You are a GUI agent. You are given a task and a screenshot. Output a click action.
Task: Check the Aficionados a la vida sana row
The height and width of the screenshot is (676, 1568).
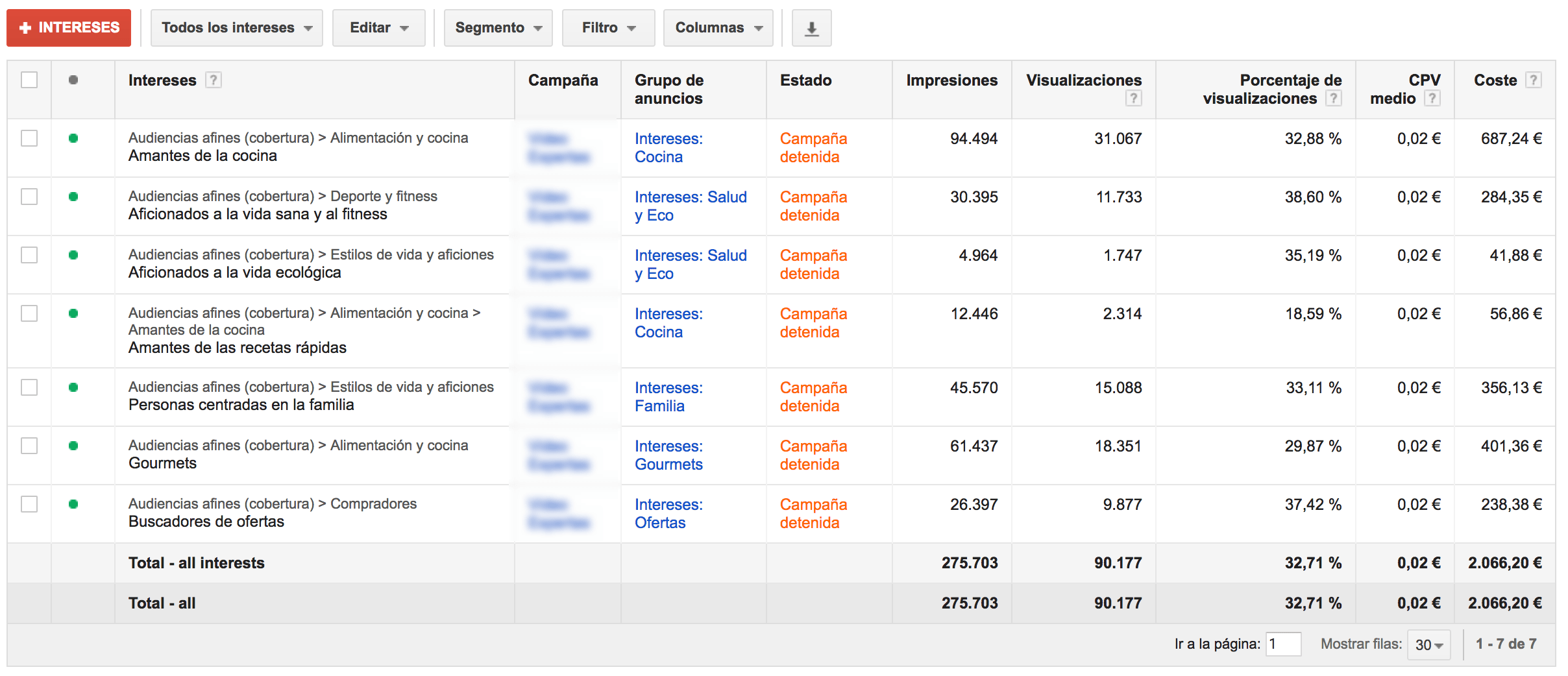click(x=29, y=197)
